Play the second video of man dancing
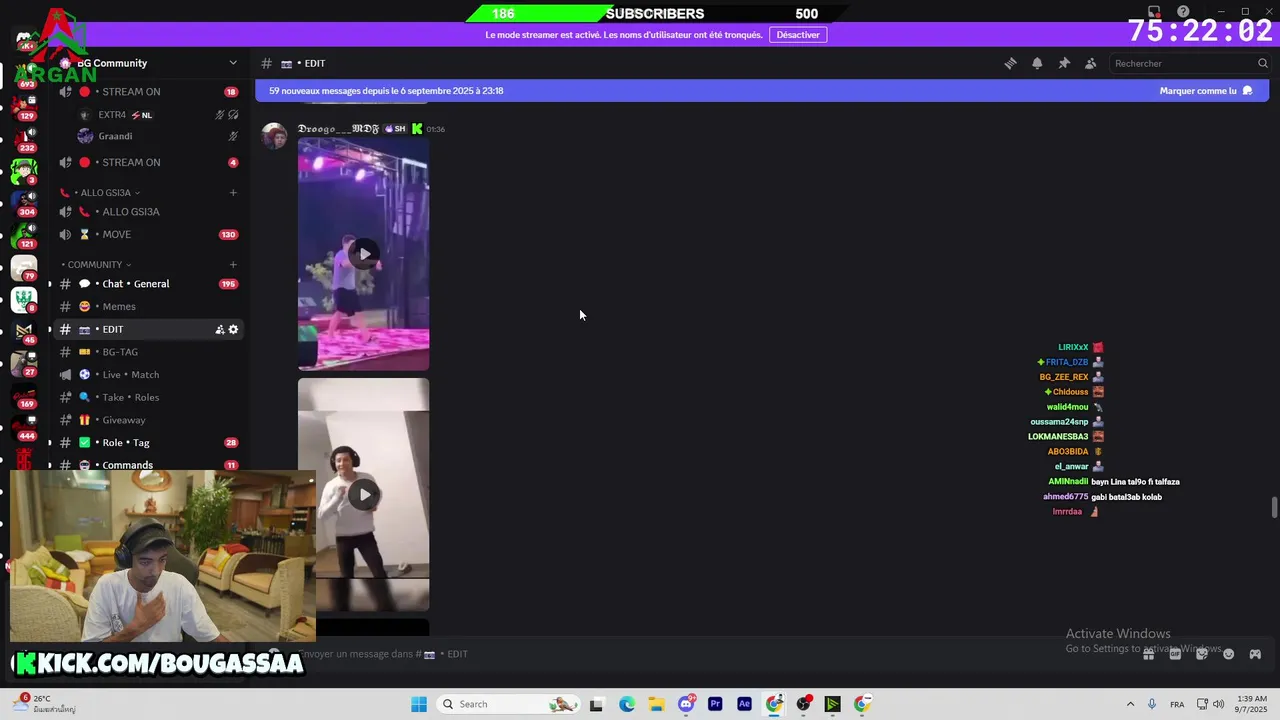 coord(364,494)
